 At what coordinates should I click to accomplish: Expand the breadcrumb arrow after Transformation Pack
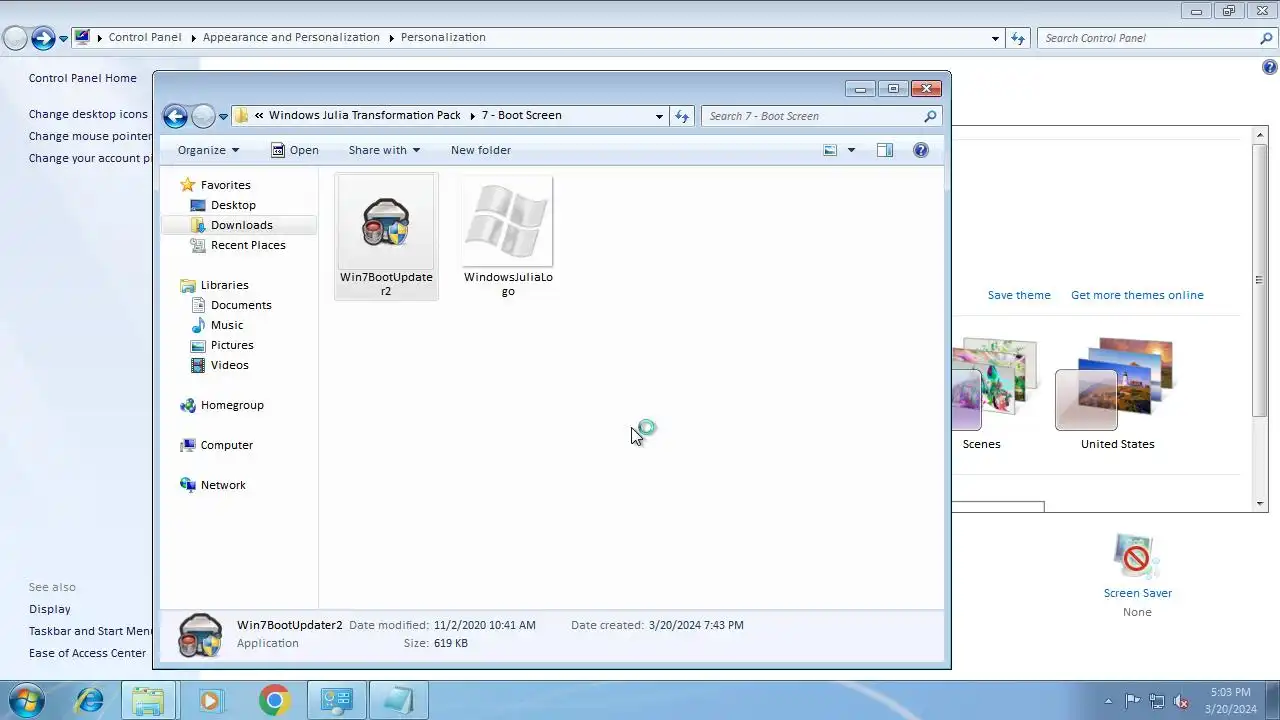pos(471,116)
